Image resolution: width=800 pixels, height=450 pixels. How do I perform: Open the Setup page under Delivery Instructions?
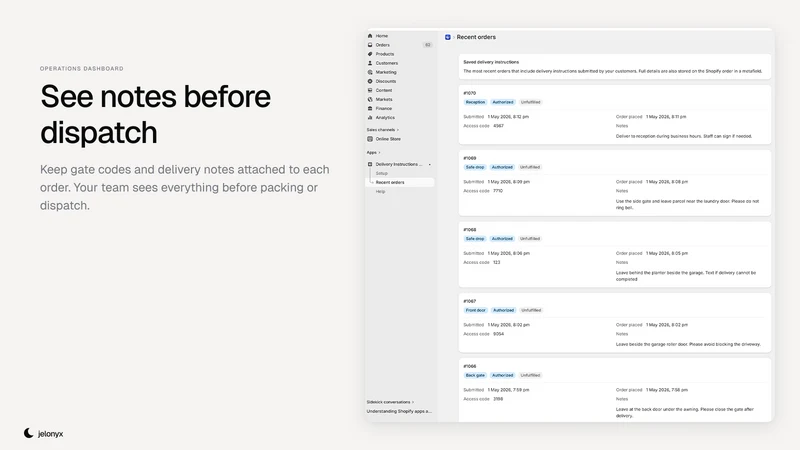(x=382, y=173)
